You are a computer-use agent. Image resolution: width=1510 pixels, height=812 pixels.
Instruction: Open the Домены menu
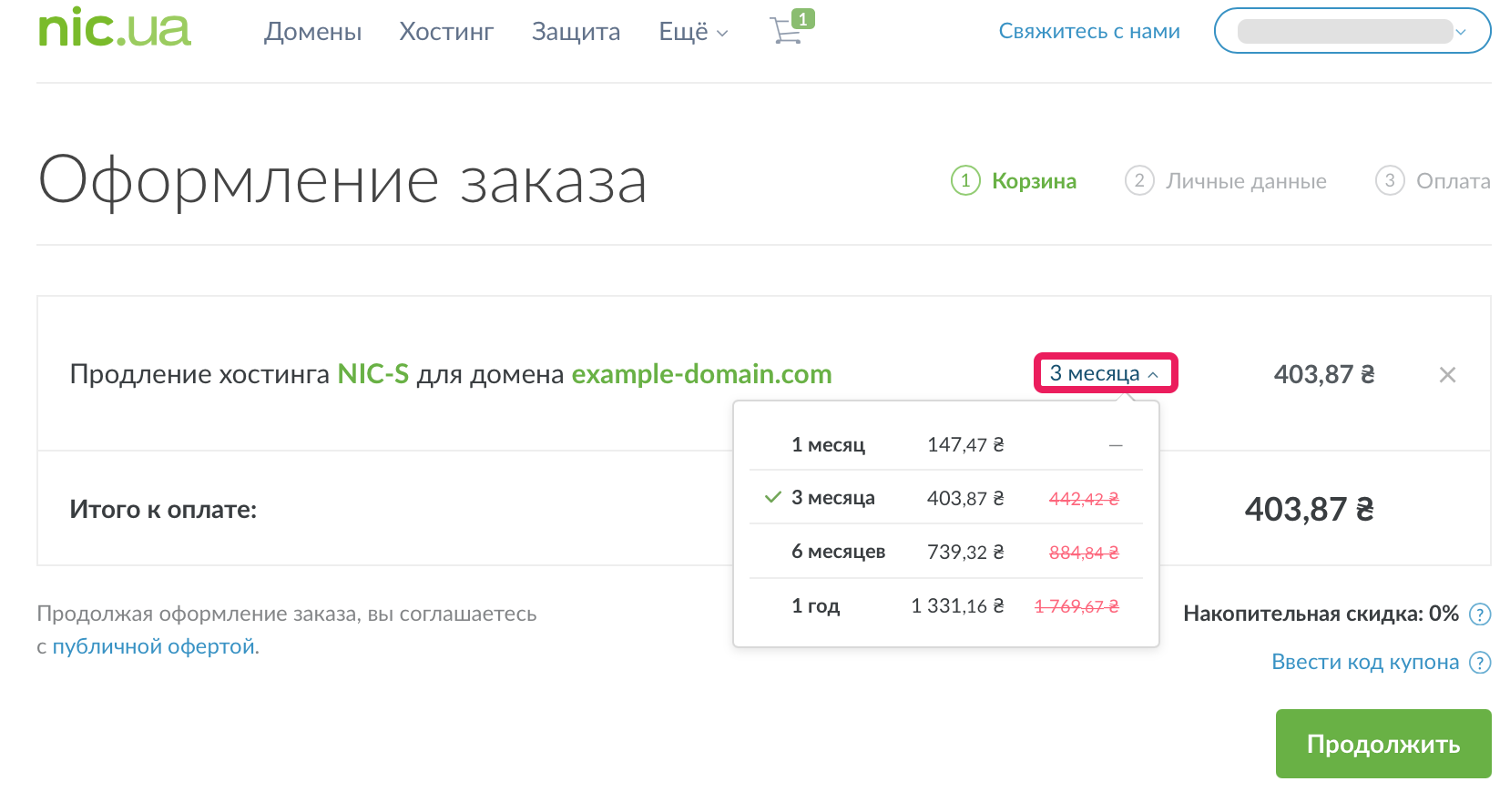[x=312, y=32]
